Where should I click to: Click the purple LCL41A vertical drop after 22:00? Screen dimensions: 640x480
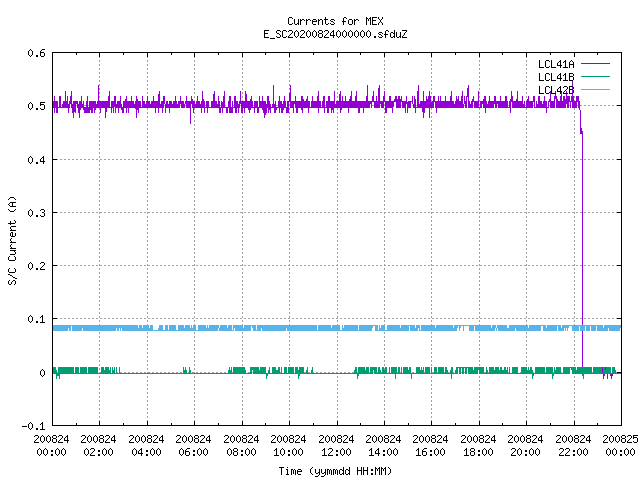coord(582,249)
